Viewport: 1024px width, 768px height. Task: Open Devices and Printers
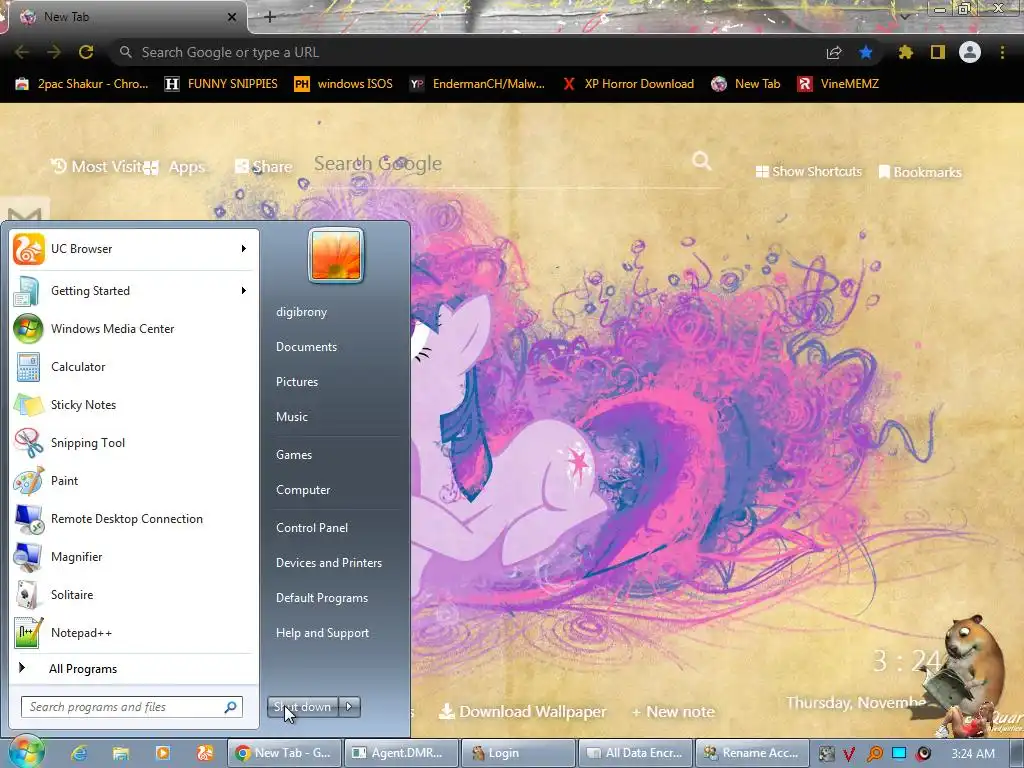[x=329, y=562]
